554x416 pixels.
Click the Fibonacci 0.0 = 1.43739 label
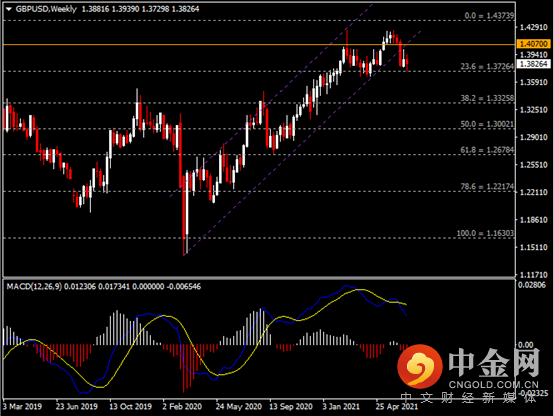pyautogui.click(x=489, y=16)
